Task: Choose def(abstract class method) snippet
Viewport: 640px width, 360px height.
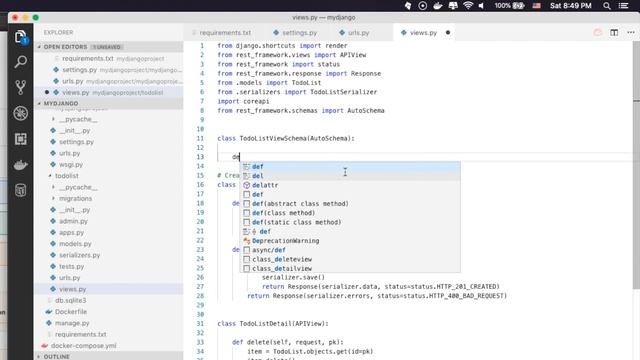Action: [x=350, y=204]
